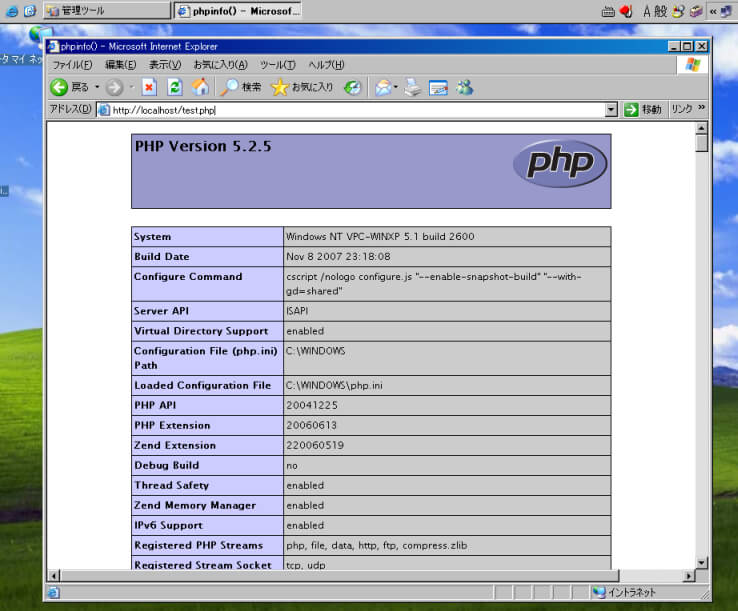Image resolution: width=738 pixels, height=611 pixels.
Task: Expand the address bar URL dropdown
Action: pyautogui.click(x=611, y=110)
